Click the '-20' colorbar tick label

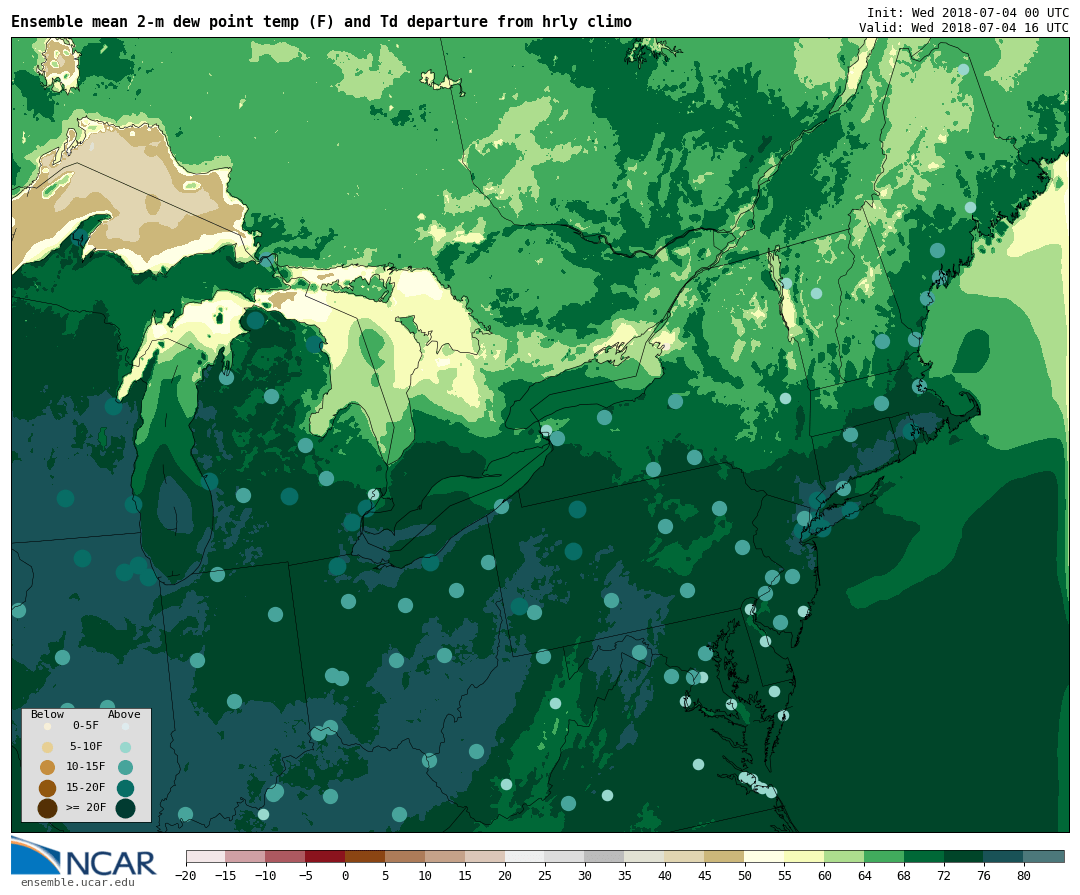coord(186,876)
